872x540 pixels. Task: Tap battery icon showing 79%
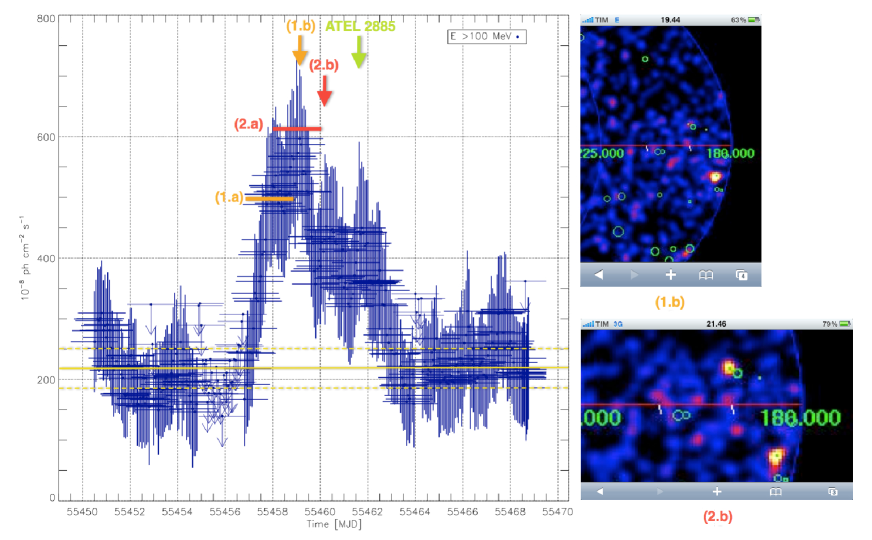coord(845,324)
